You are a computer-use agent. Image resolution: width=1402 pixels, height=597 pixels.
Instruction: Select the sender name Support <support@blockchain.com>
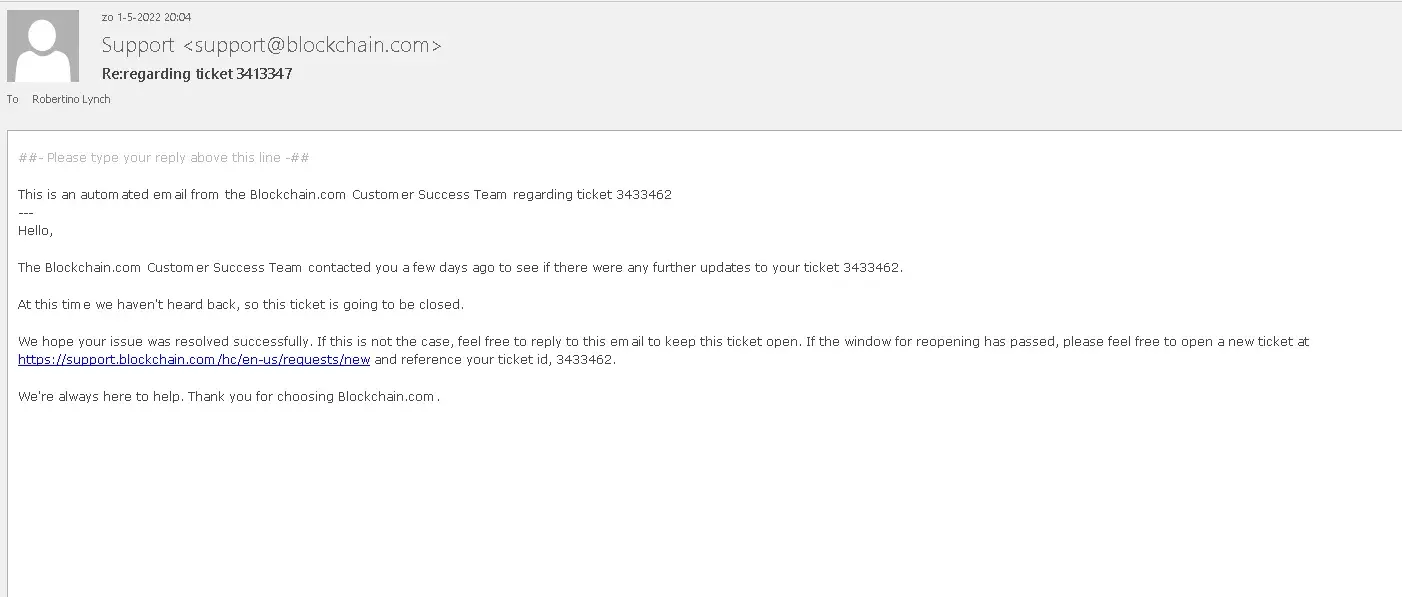tap(271, 45)
